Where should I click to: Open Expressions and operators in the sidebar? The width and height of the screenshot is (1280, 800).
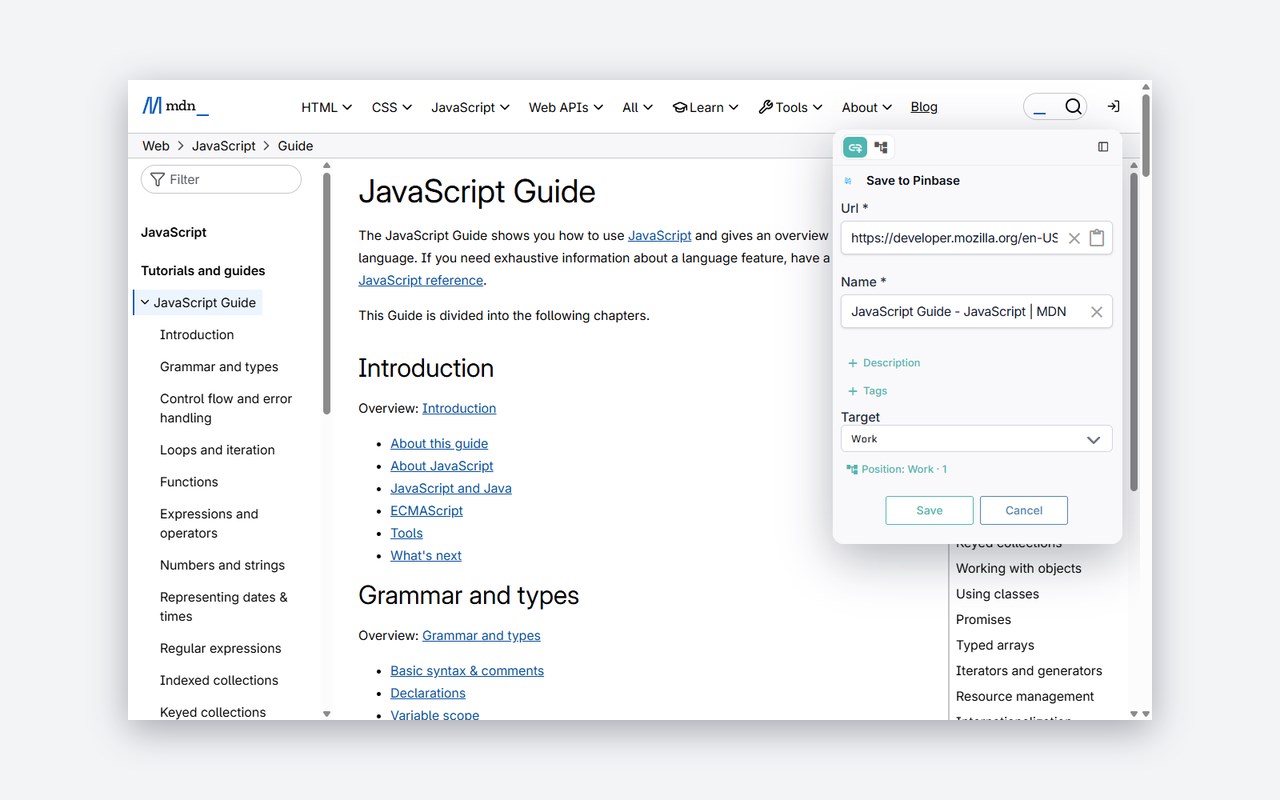(x=209, y=523)
